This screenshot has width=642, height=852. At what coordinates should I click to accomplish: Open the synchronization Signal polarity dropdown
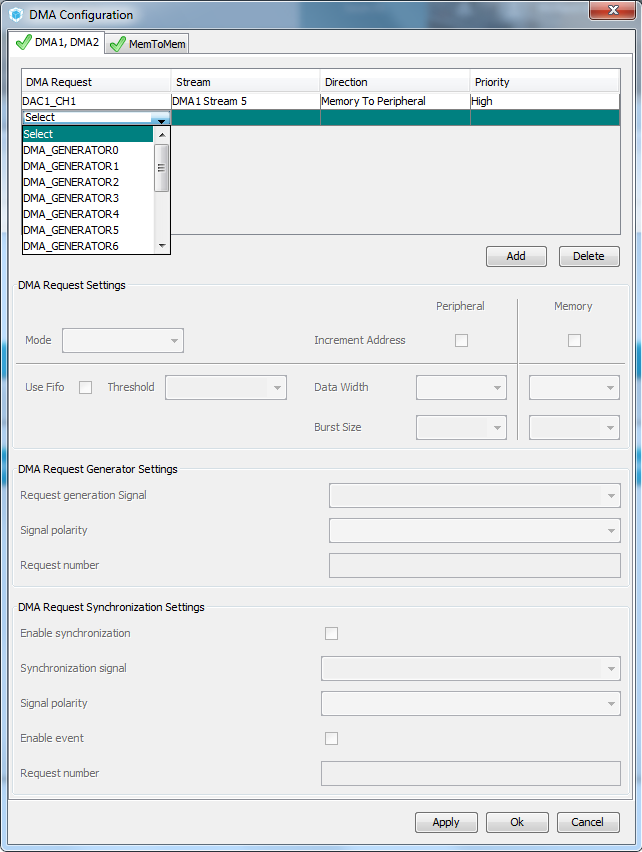471,704
